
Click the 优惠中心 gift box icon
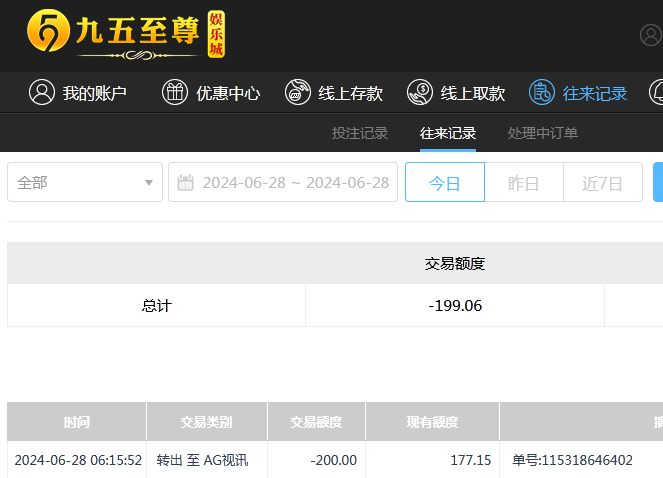[175, 92]
